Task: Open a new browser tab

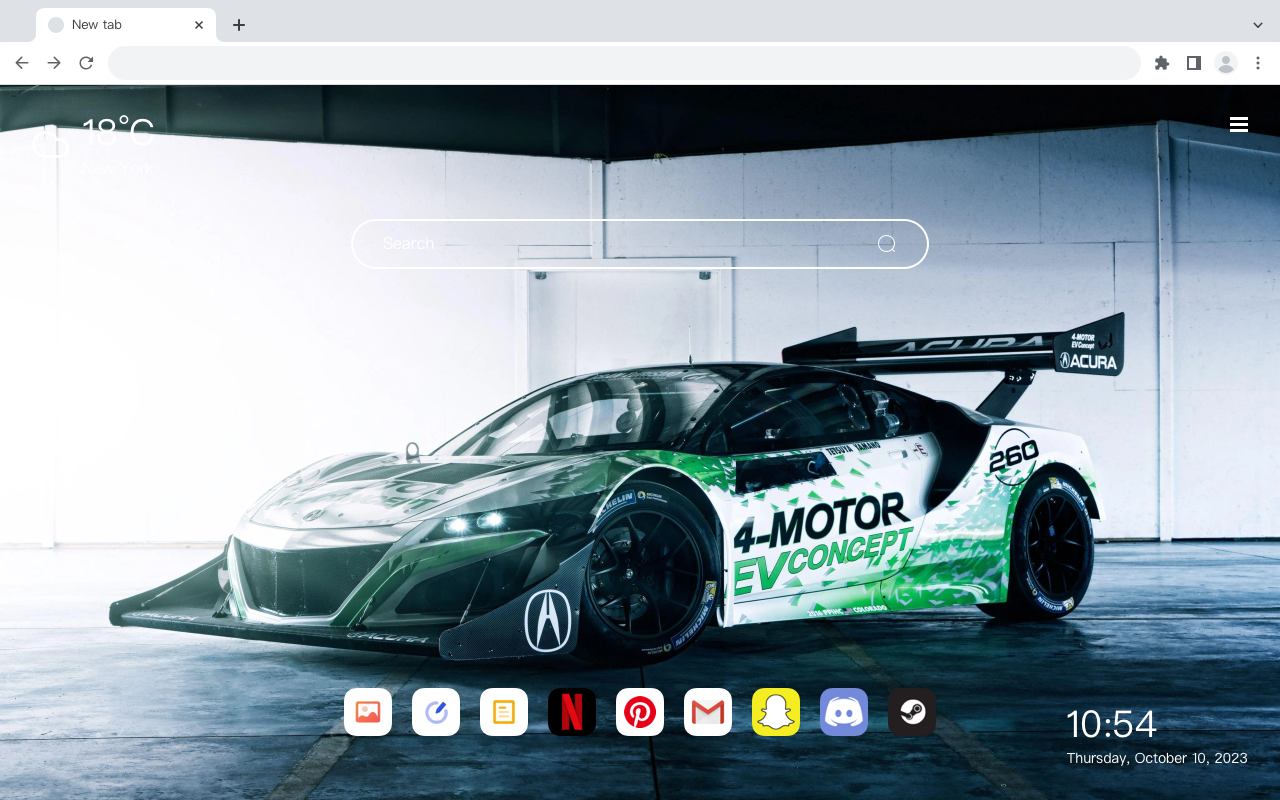Action: [x=238, y=25]
